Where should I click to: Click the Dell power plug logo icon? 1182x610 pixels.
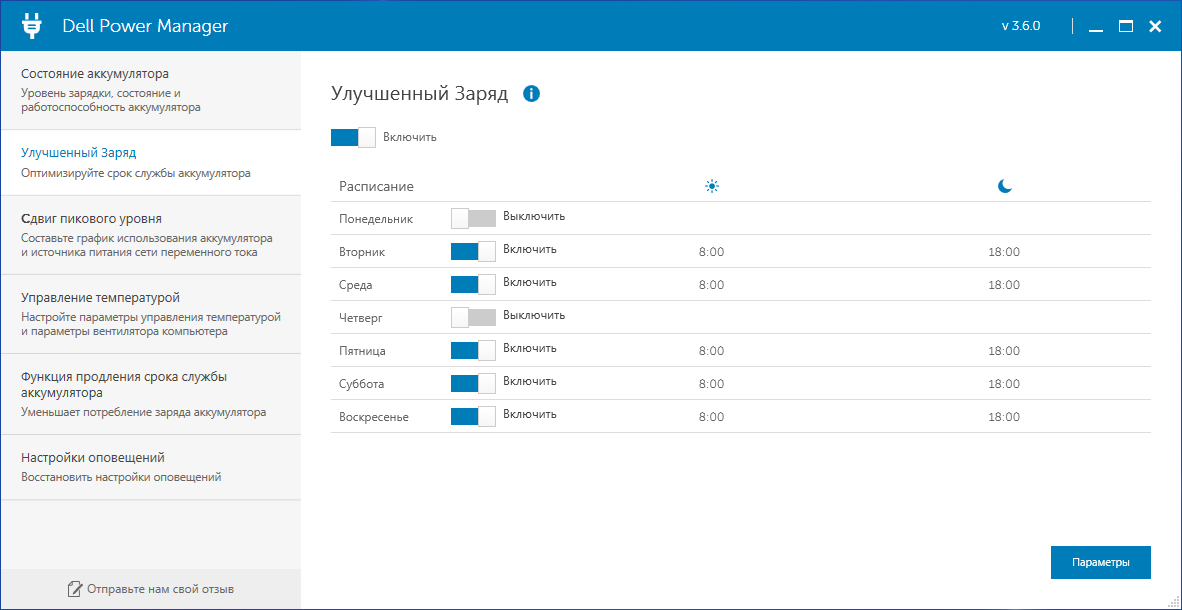[x=31, y=26]
